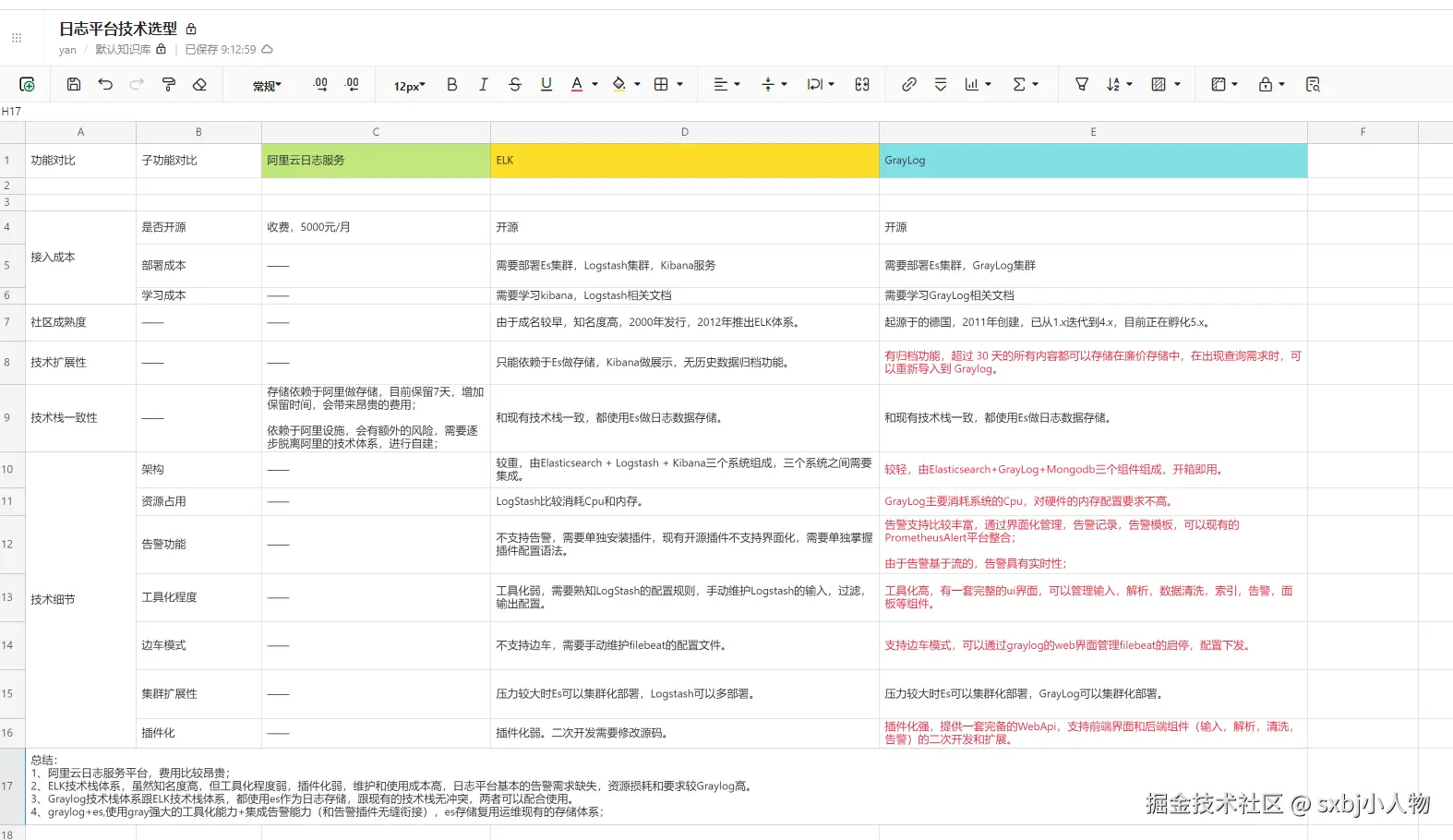Apply cell borders icon
Screen dimensions: 1453x840
pyautogui.click(x=661, y=85)
